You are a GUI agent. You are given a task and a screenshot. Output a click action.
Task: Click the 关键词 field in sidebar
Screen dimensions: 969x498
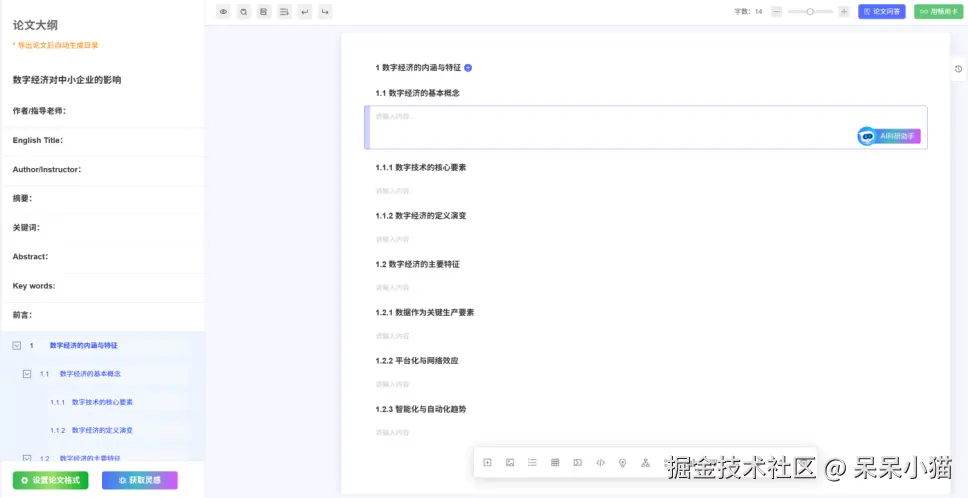pyautogui.click(x=103, y=227)
